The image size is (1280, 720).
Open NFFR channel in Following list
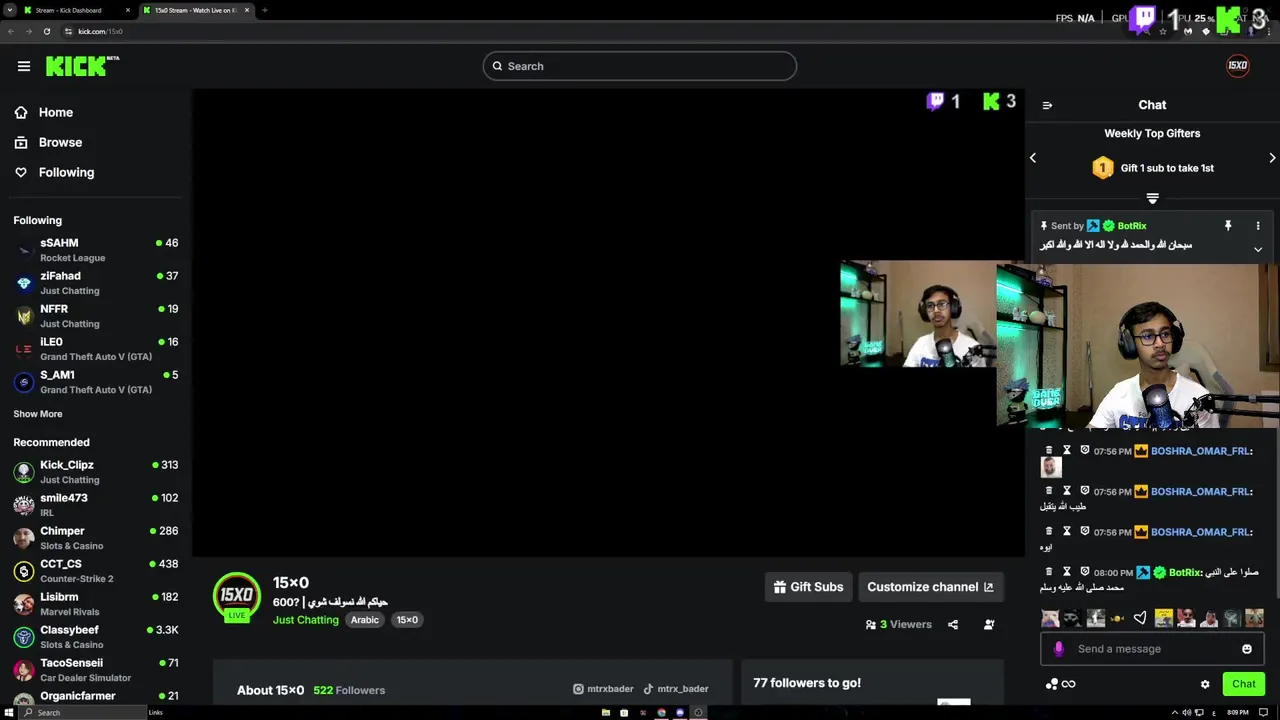coord(96,316)
